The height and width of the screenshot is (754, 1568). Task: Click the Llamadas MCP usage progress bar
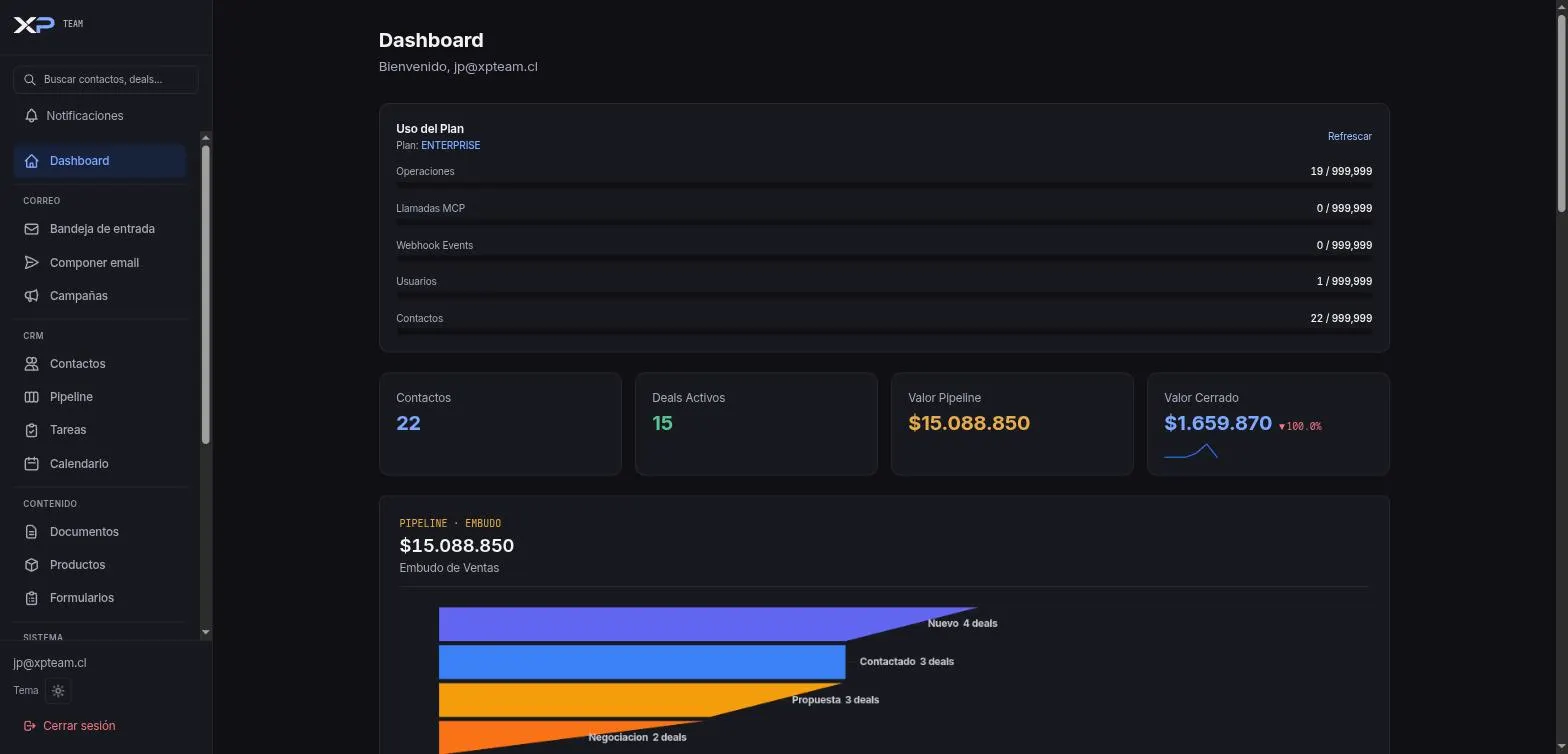click(x=884, y=222)
